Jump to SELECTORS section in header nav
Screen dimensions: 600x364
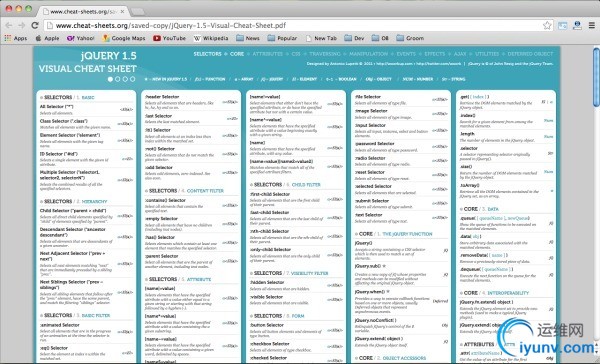[x=207, y=54]
